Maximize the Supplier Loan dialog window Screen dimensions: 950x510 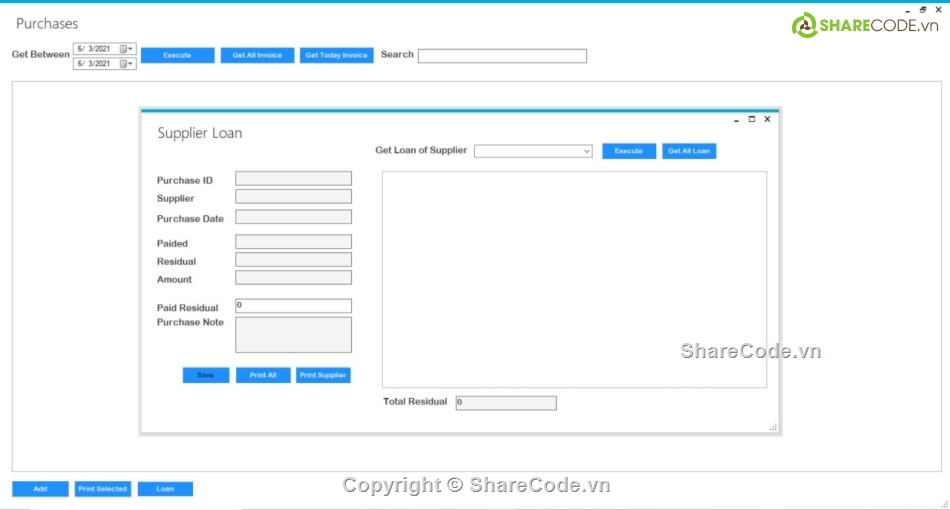752,119
